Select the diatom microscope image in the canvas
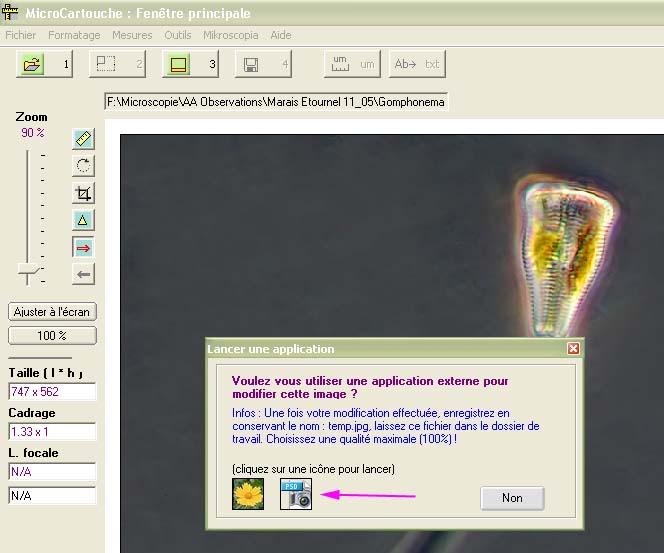Image resolution: width=664 pixels, height=553 pixels. click(392, 237)
